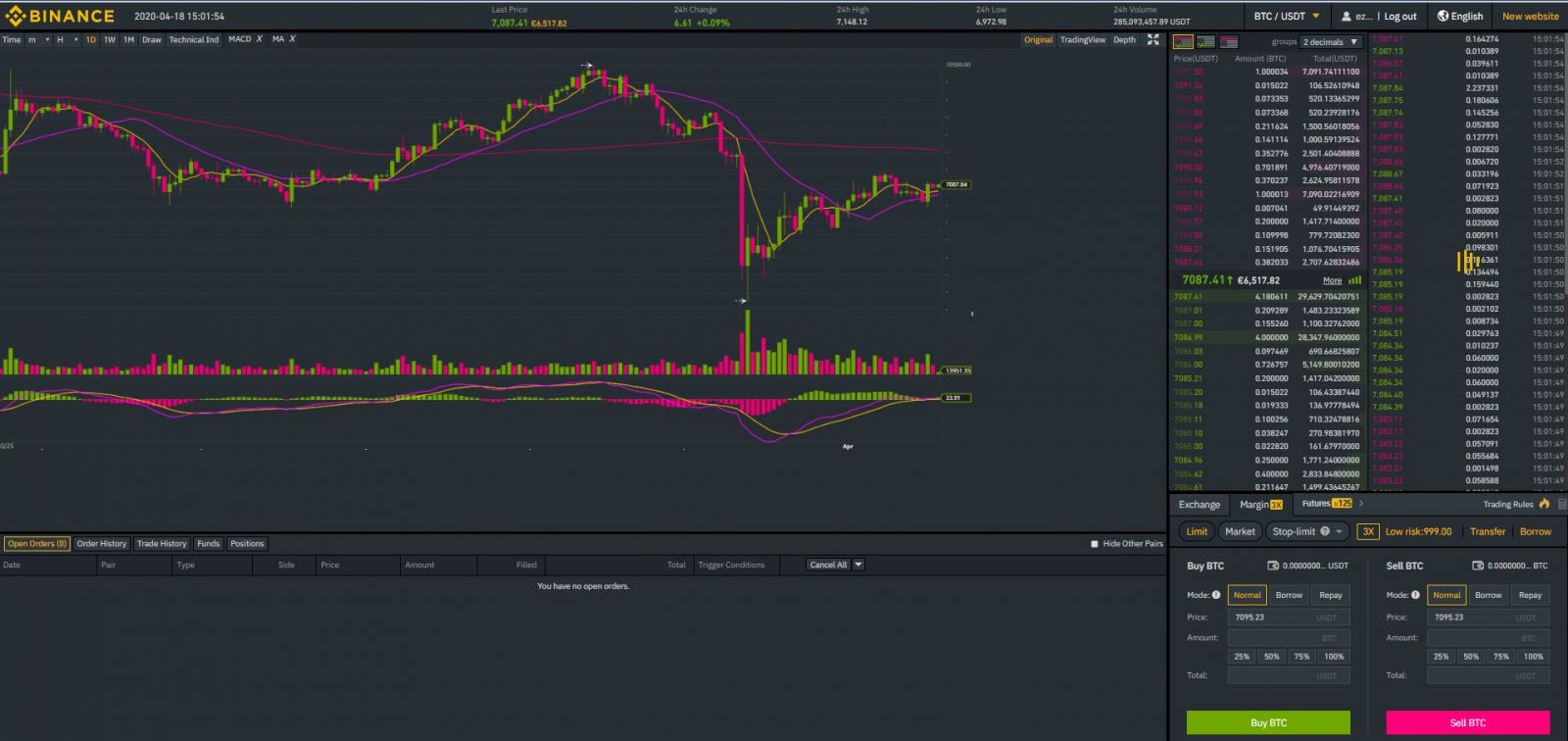Click the Stop-limit help question mark icon
1568x741 pixels.
(x=1325, y=531)
